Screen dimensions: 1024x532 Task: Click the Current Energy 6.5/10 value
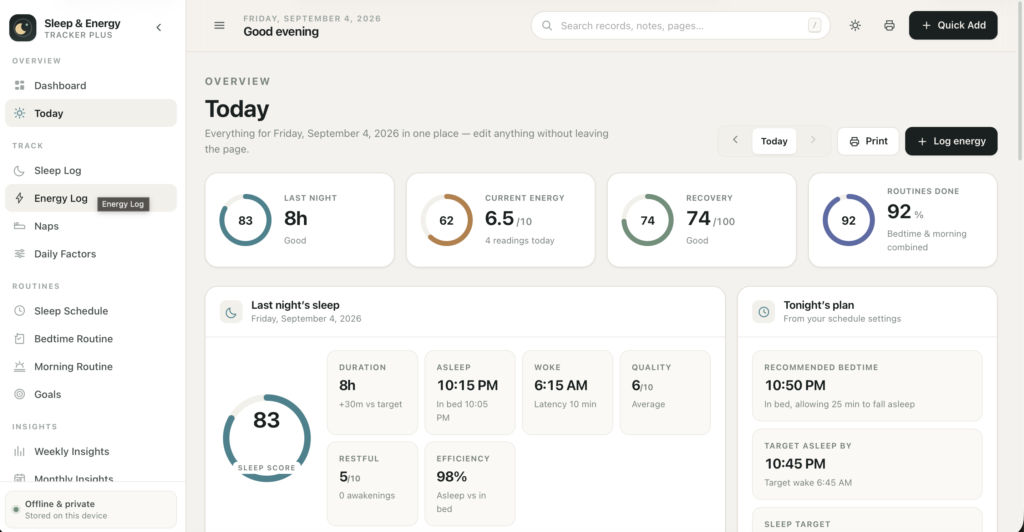[508, 219]
